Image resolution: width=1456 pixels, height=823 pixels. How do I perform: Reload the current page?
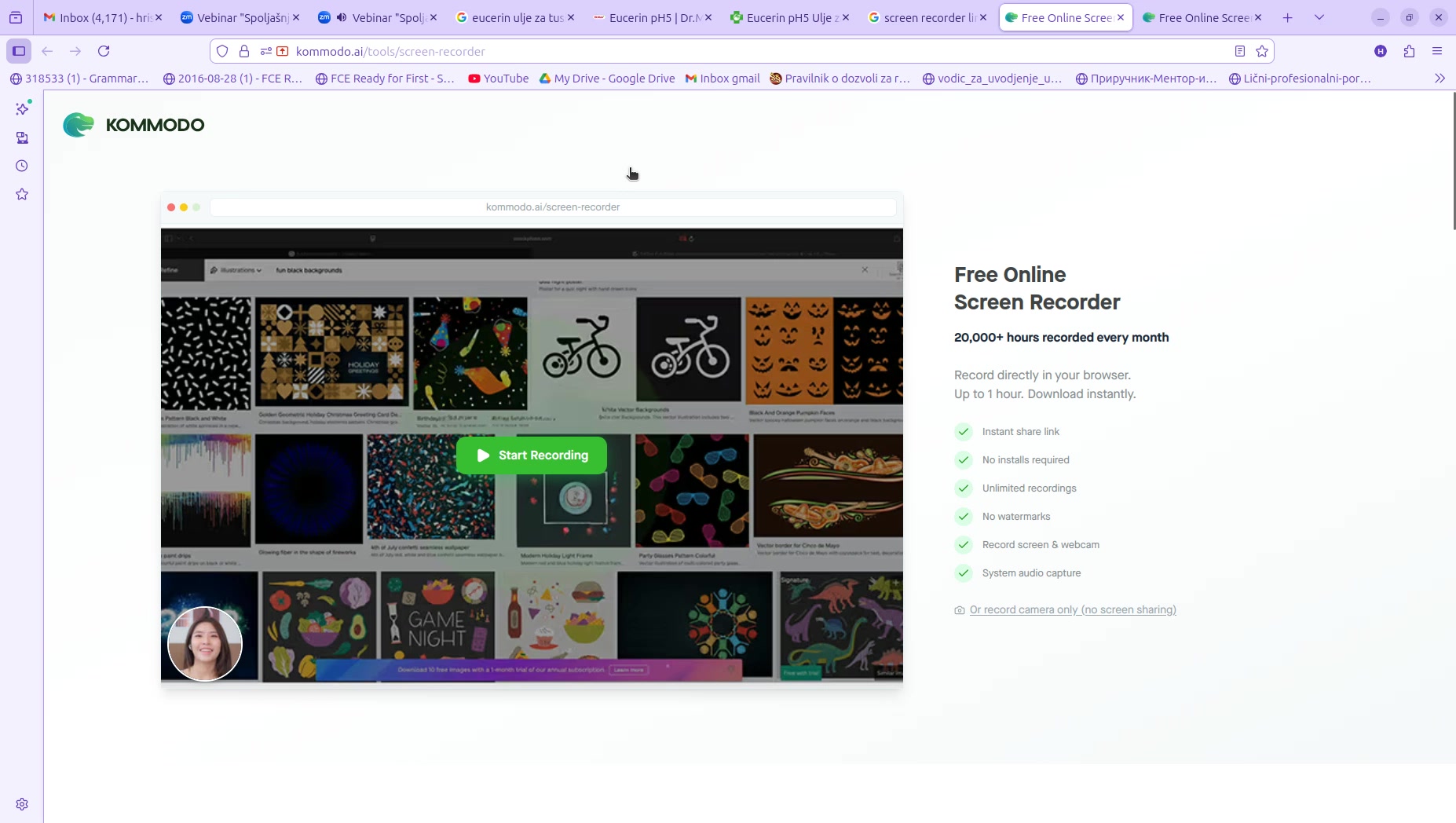click(104, 51)
